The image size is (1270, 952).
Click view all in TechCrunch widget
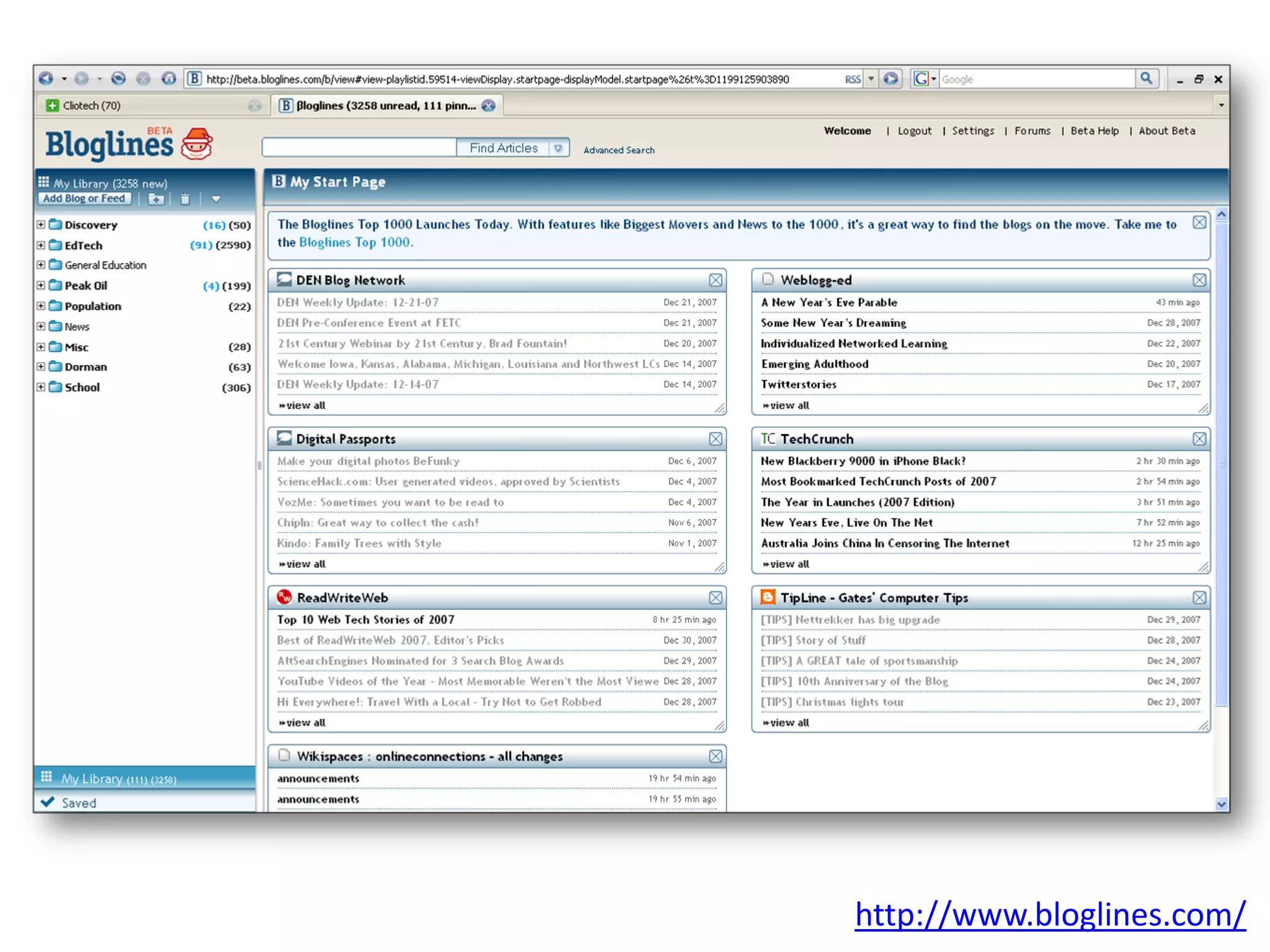pyautogui.click(x=786, y=564)
